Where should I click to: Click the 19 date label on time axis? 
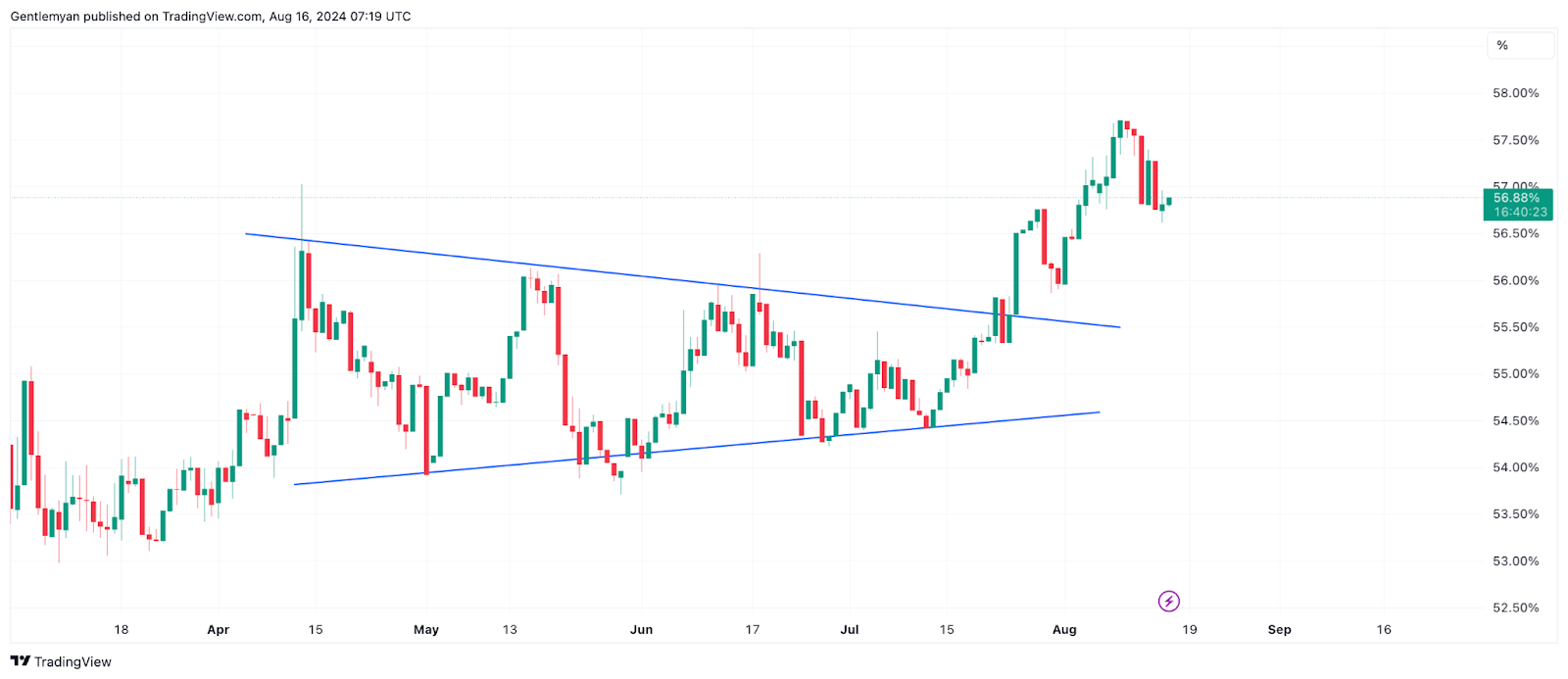point(1189,629)
